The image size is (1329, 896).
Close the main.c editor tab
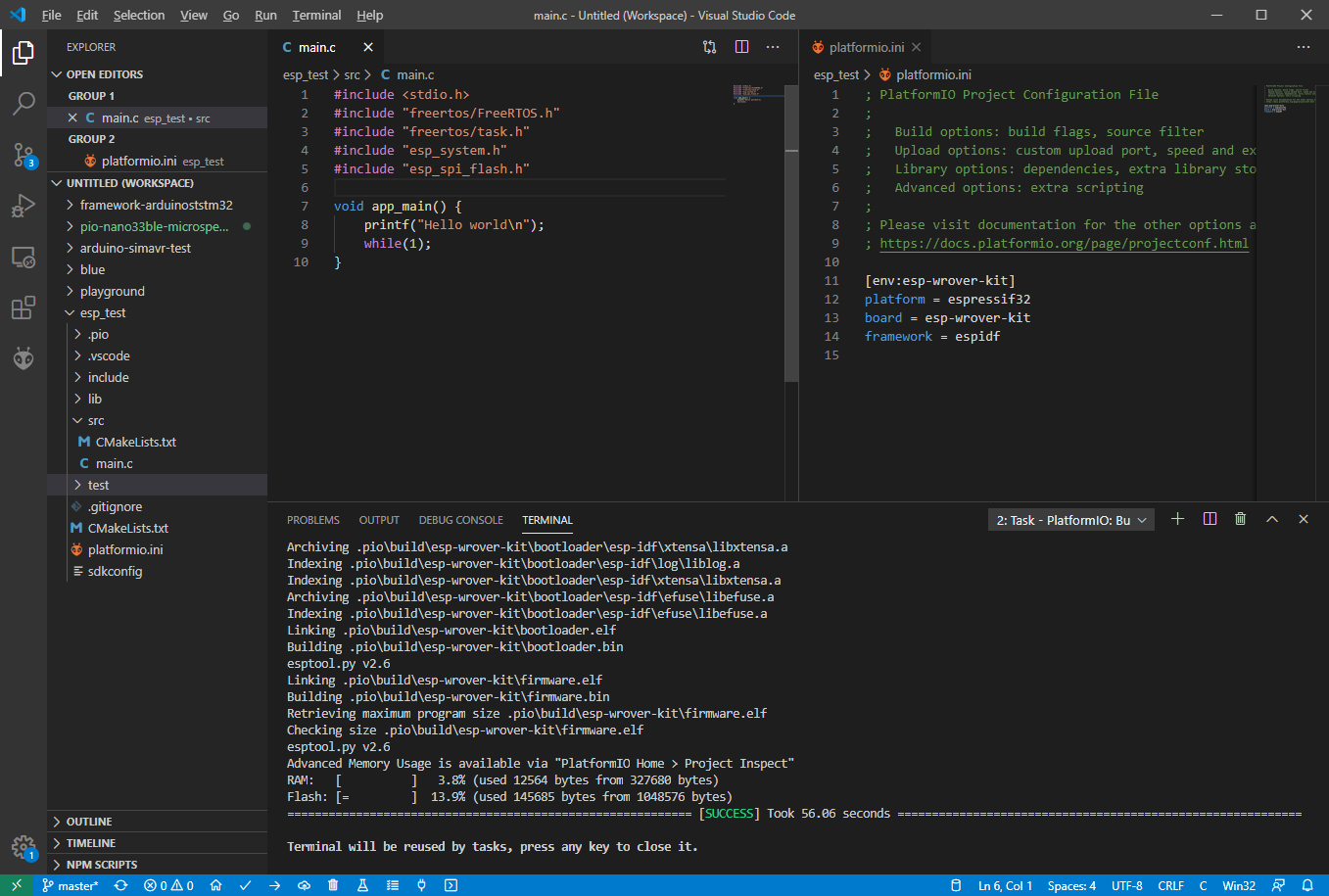click(368, 47)
